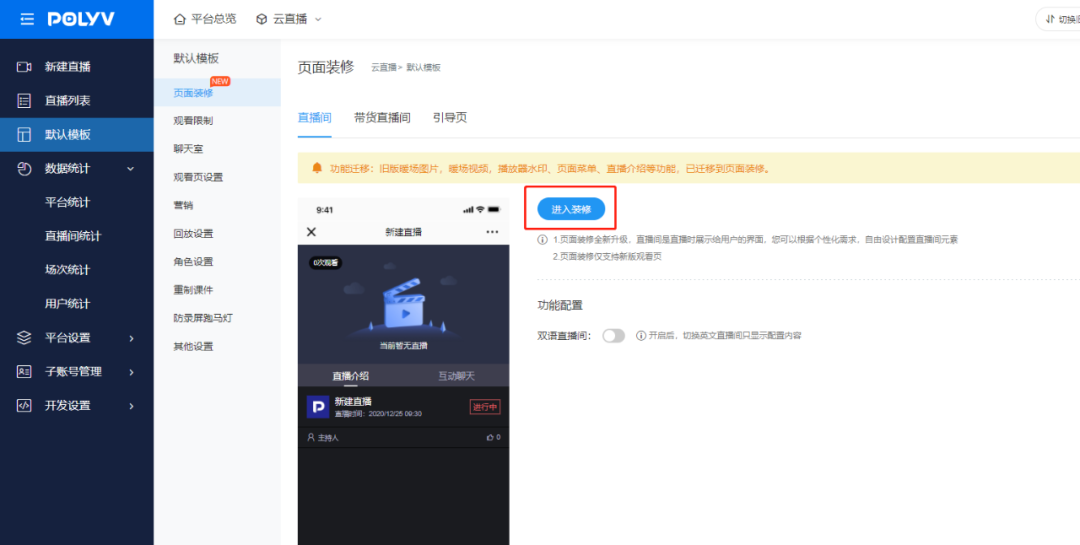
Task: Switch to the 带货直播间 tab
Action: click(x=382, y=118)
